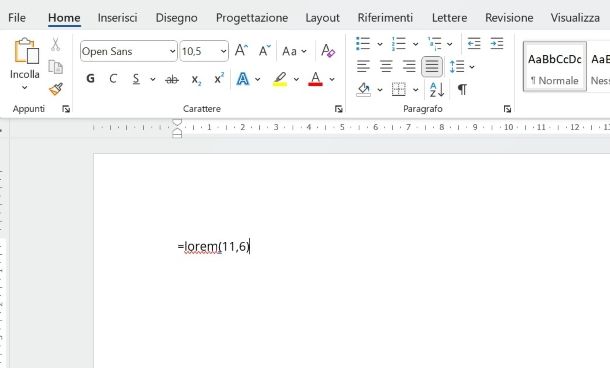Toggle bold G formatting
Image resolution: width=610 pixels, height=368 pixels.
[x=90, y=79]
